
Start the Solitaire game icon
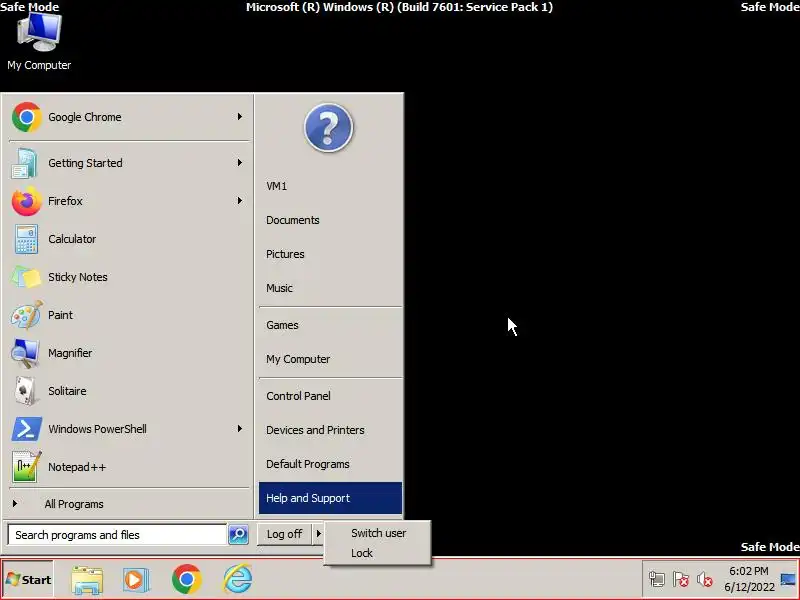(x=25, y=391)
